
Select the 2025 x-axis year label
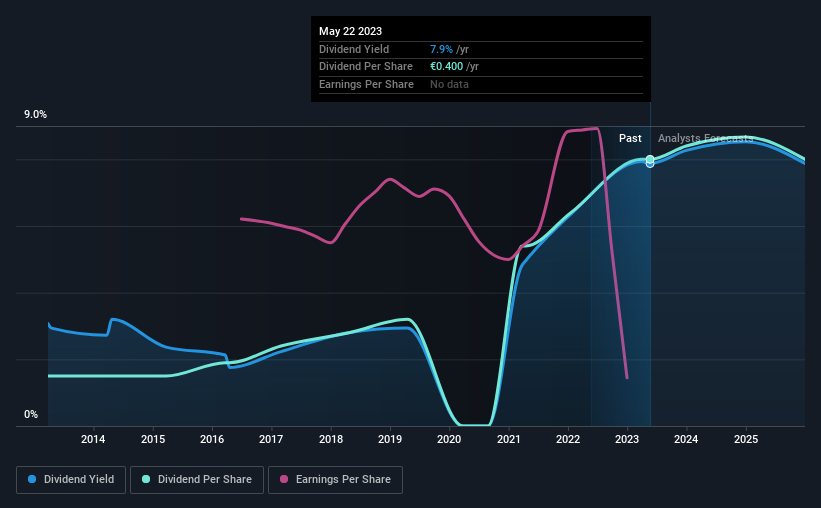746,439
